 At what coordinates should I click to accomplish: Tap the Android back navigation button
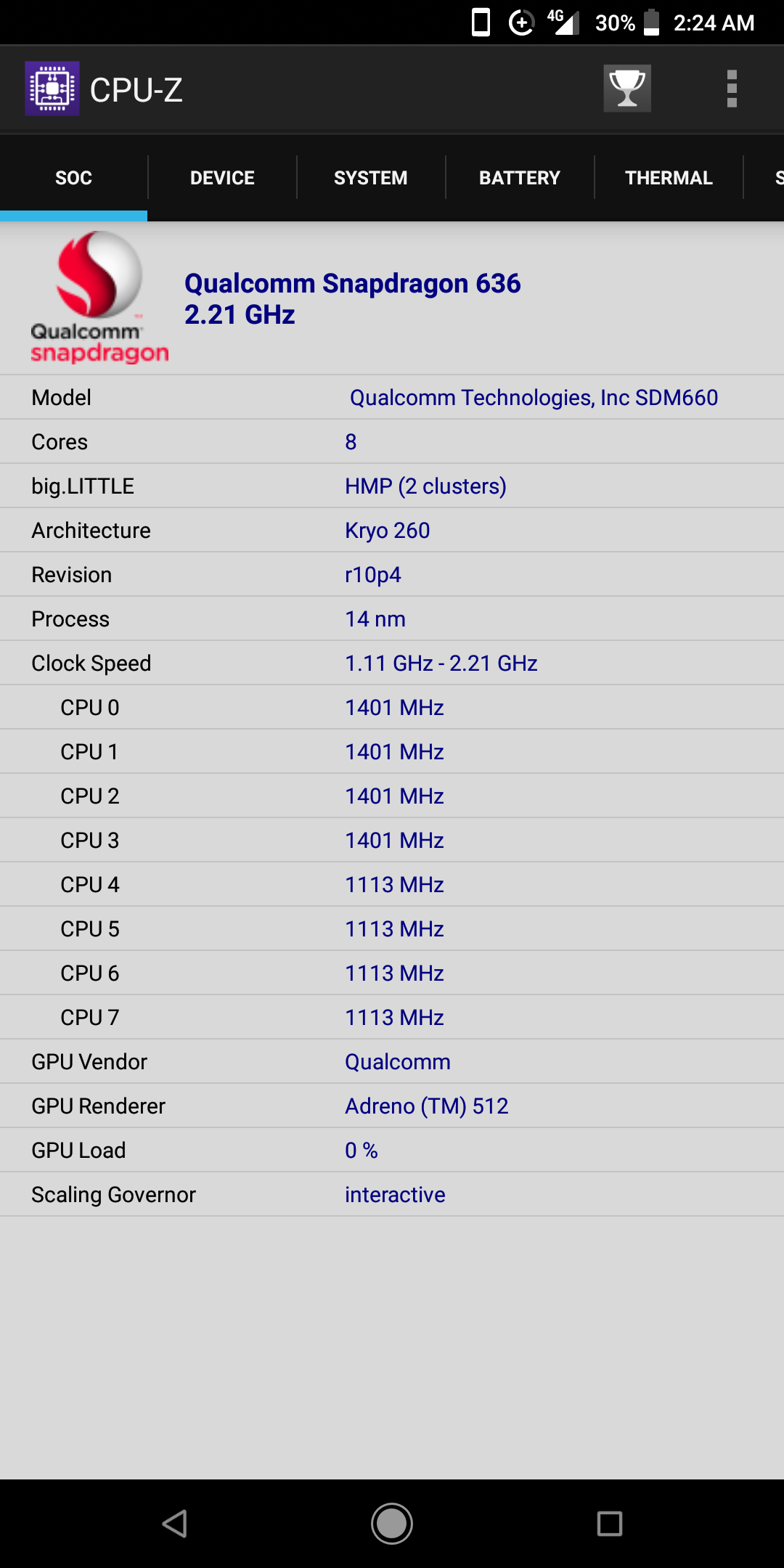tap(175, 1524)
